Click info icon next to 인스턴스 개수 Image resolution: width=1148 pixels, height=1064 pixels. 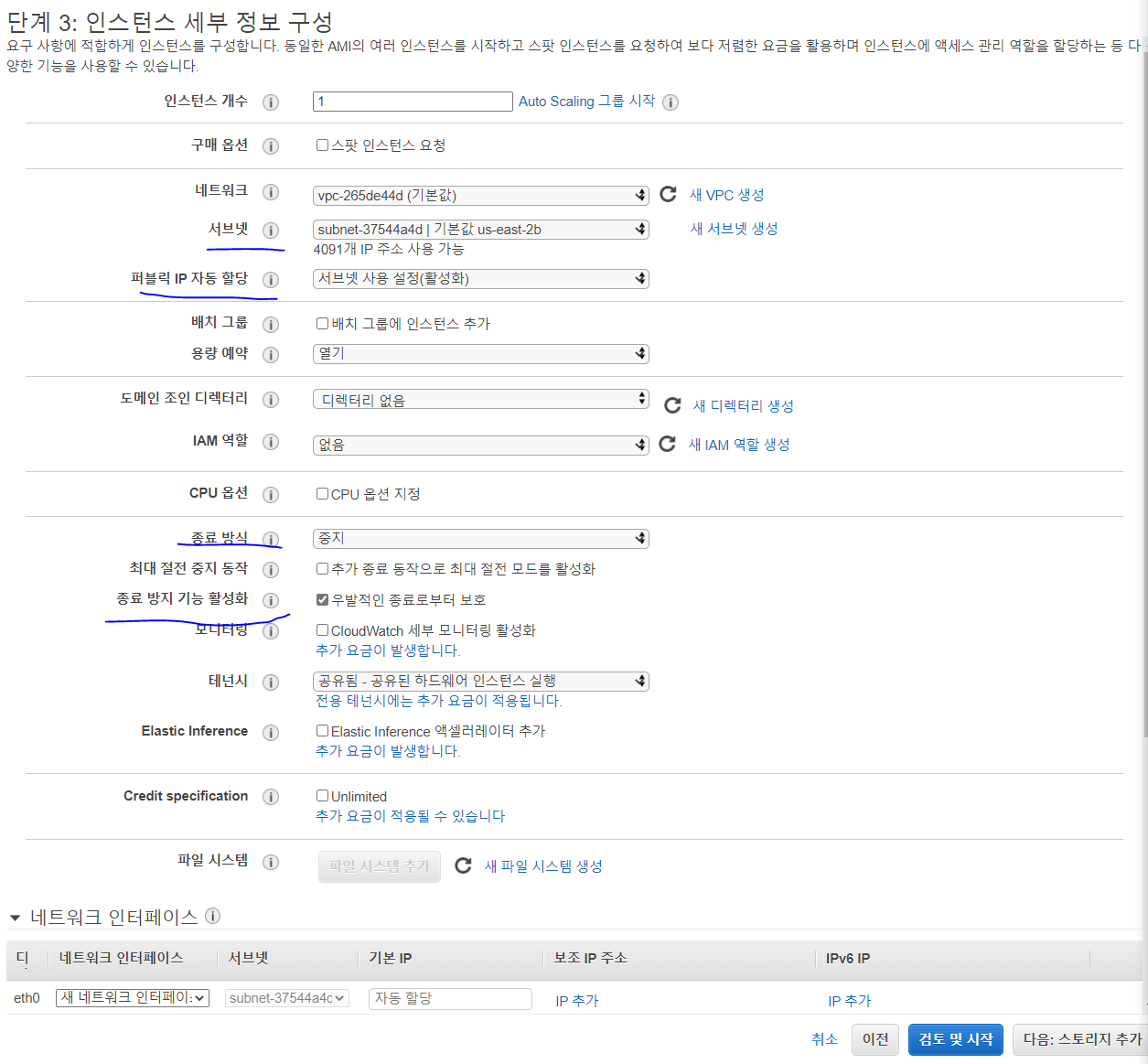(x=271, y=102)
